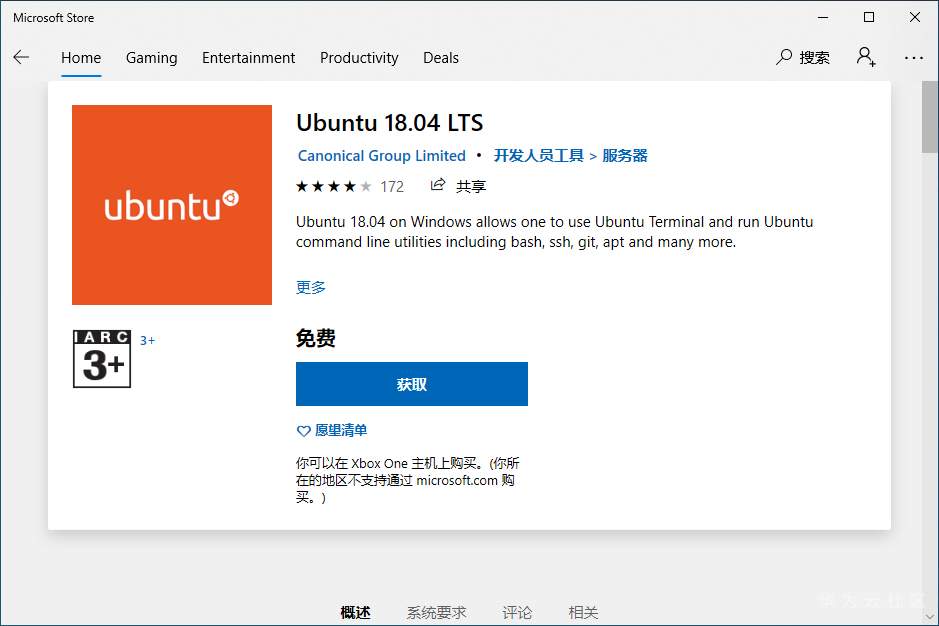Screen dimensions: 939x626
Task: Click the back arrow icon
Action: (x=21, y=58)
